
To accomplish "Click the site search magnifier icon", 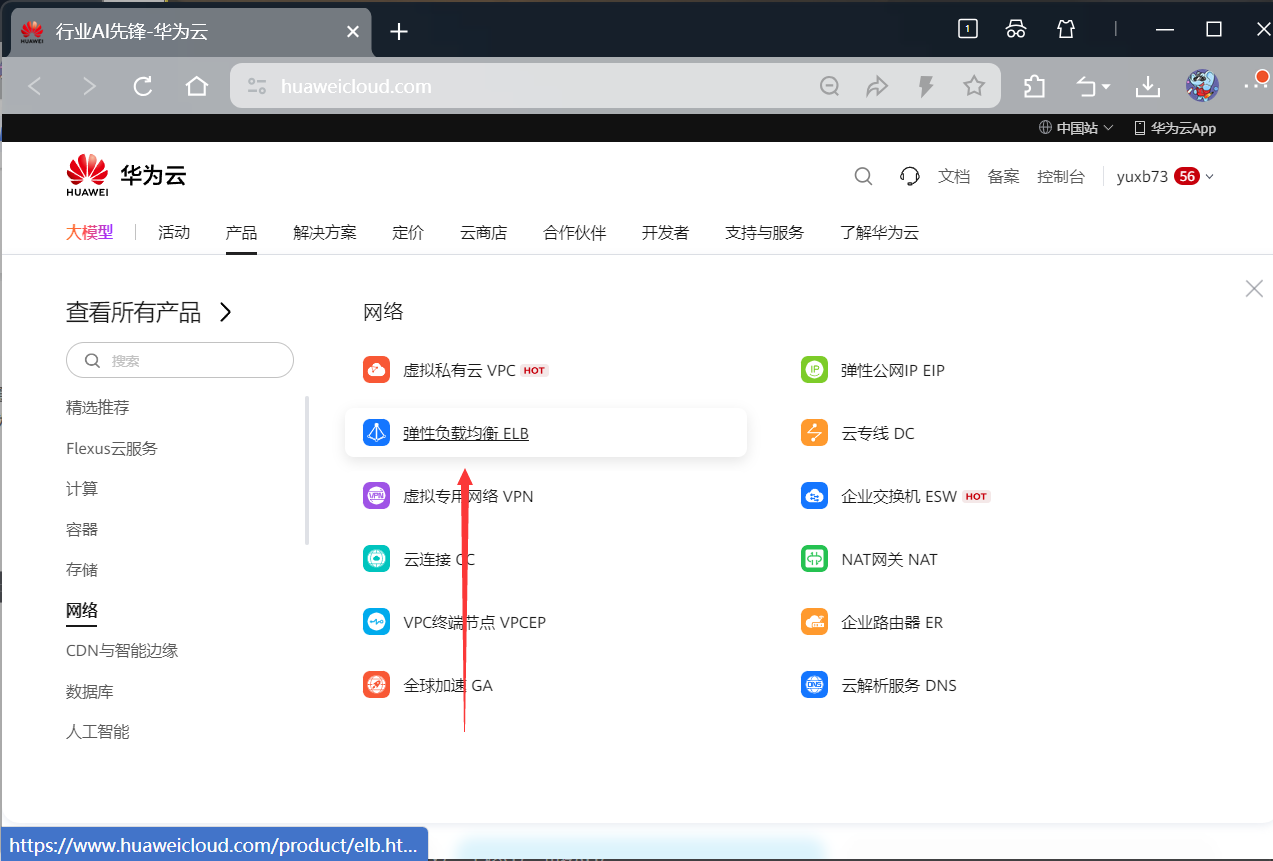I will pyautogui.click(x=864, y=177).
